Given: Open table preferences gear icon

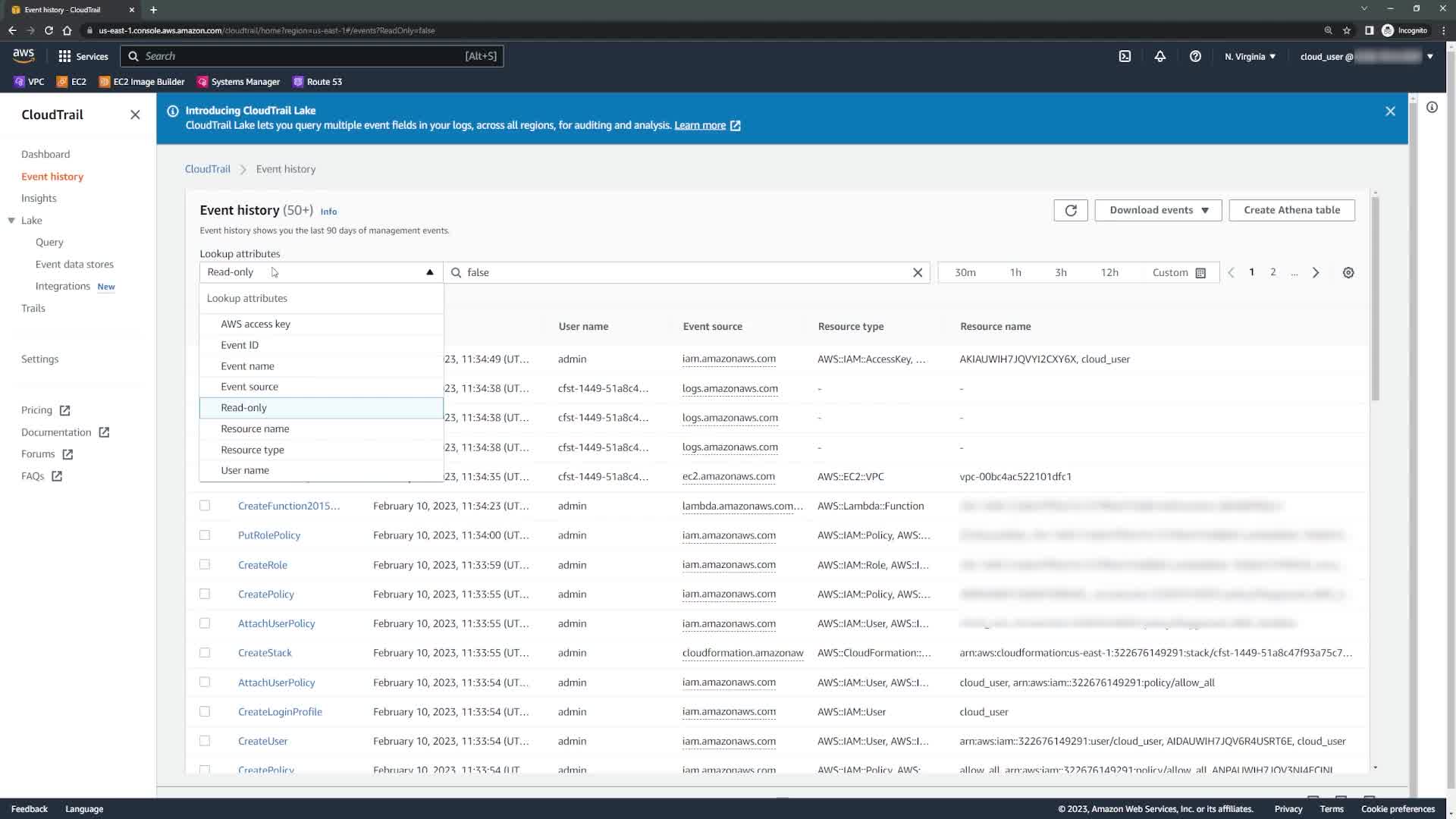Looking at the screenshot, I should click(1348, 272).
